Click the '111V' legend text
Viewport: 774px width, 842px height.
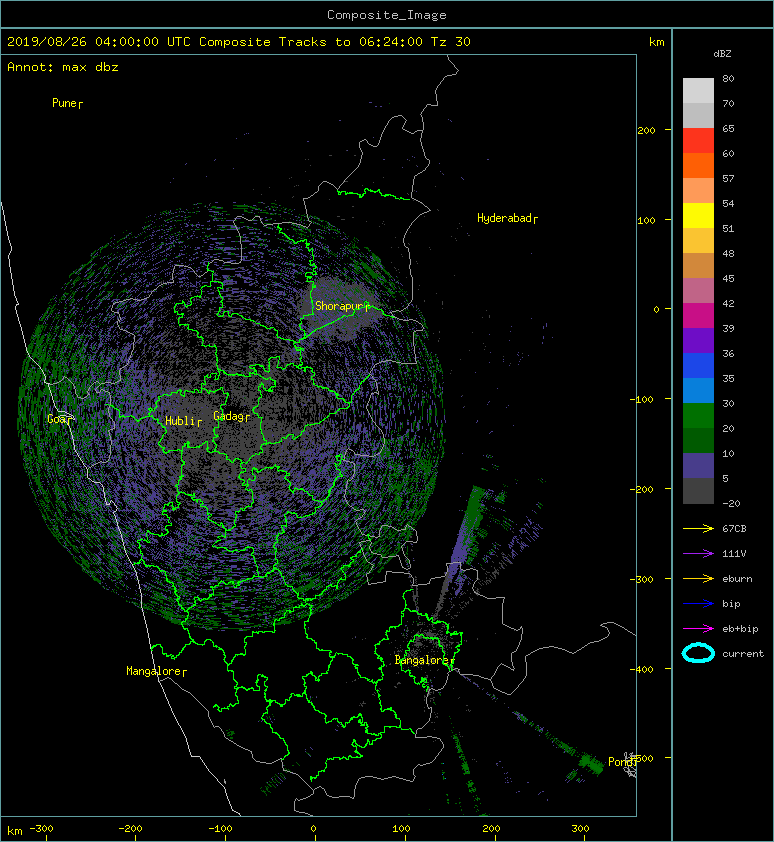click(x=734, y=554)
